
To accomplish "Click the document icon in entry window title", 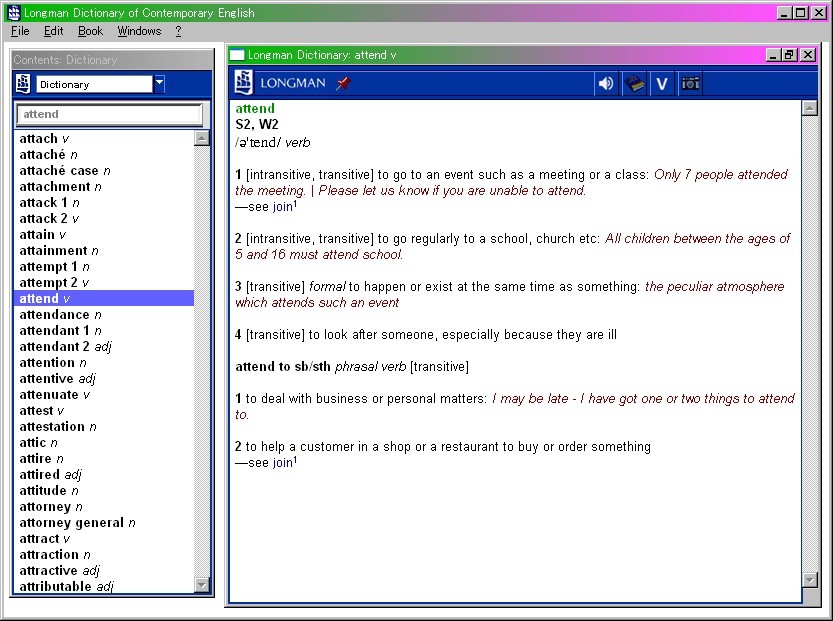I will tap(237, 55).
